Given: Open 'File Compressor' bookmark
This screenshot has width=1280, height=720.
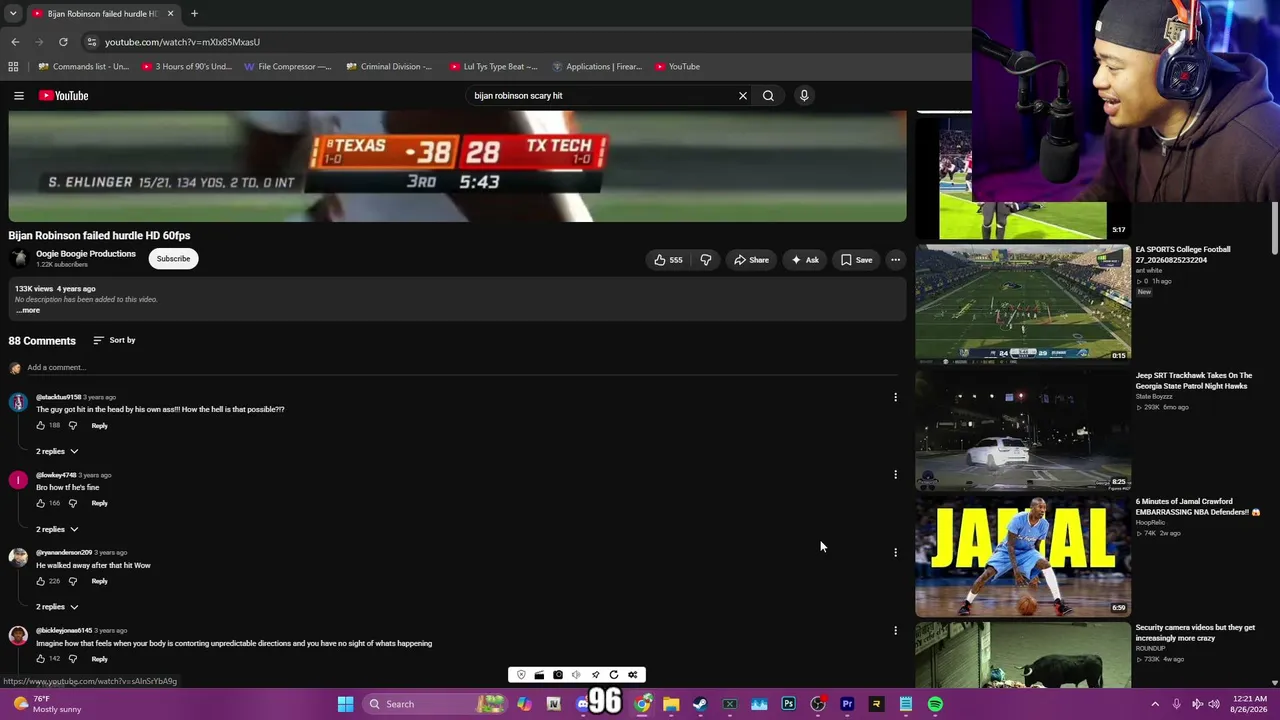Looking at the screenshot, I should pyautogui.click(x=288, y=67).
